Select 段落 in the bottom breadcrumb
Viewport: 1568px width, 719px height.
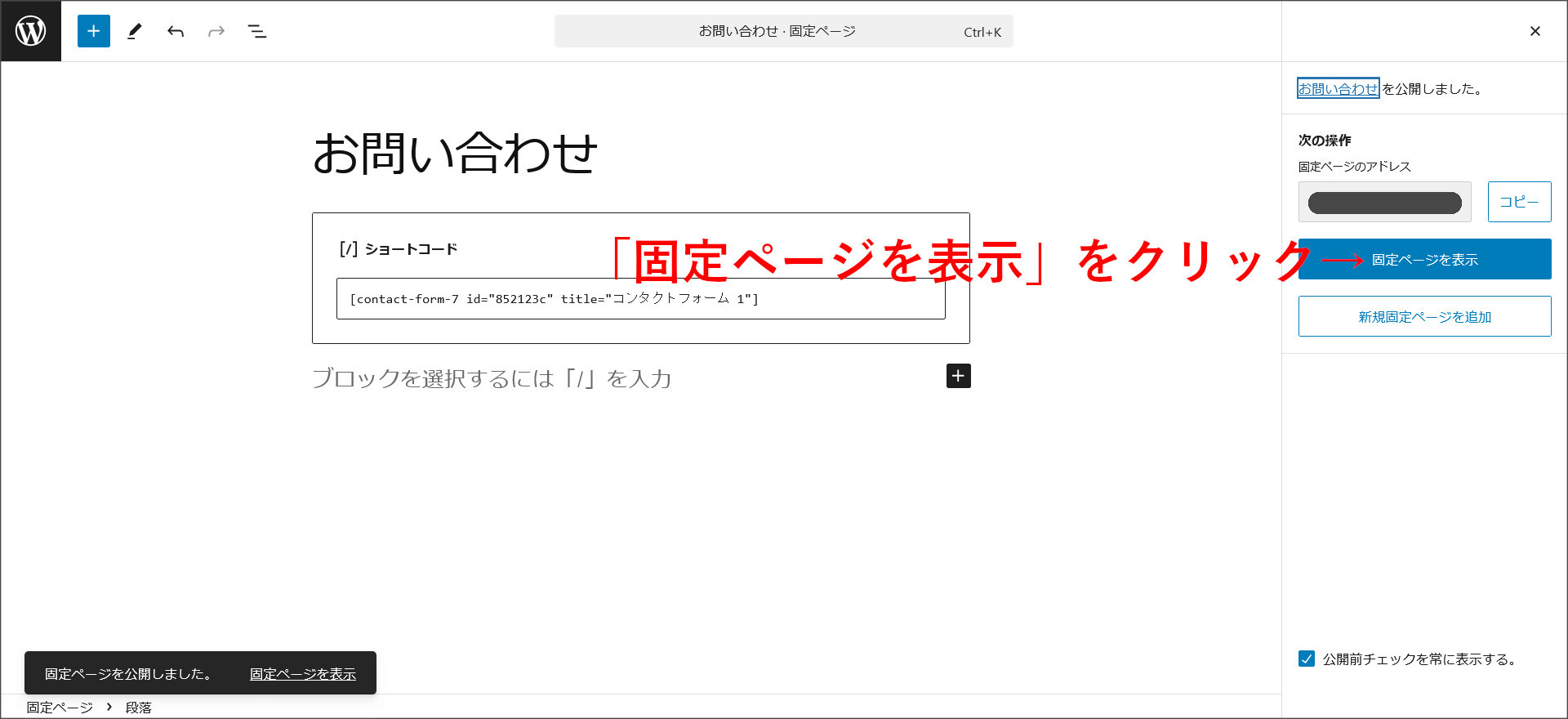pyautogui.click(x=139, y=708)
